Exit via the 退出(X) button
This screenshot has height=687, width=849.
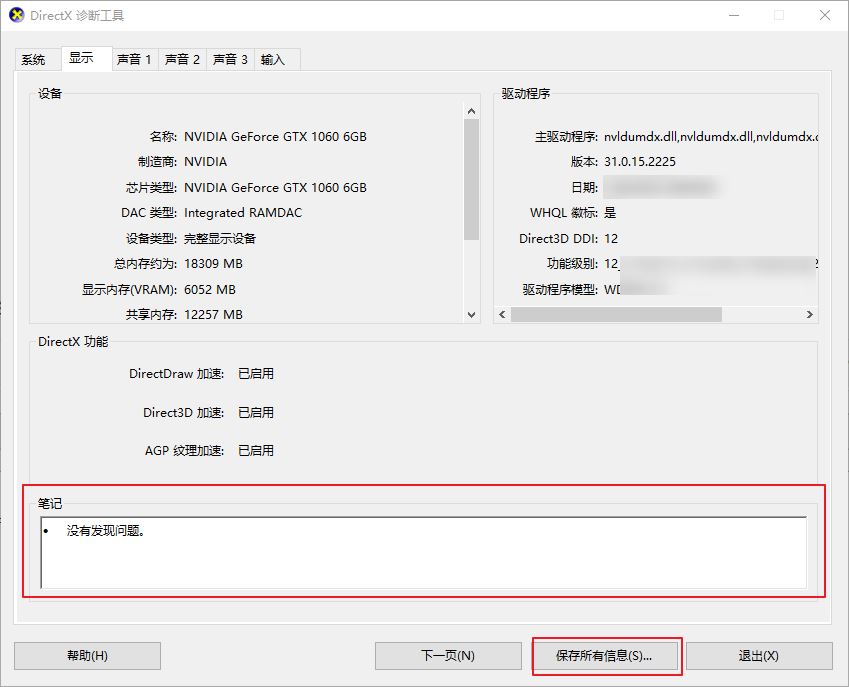click(x=759, y=656)
